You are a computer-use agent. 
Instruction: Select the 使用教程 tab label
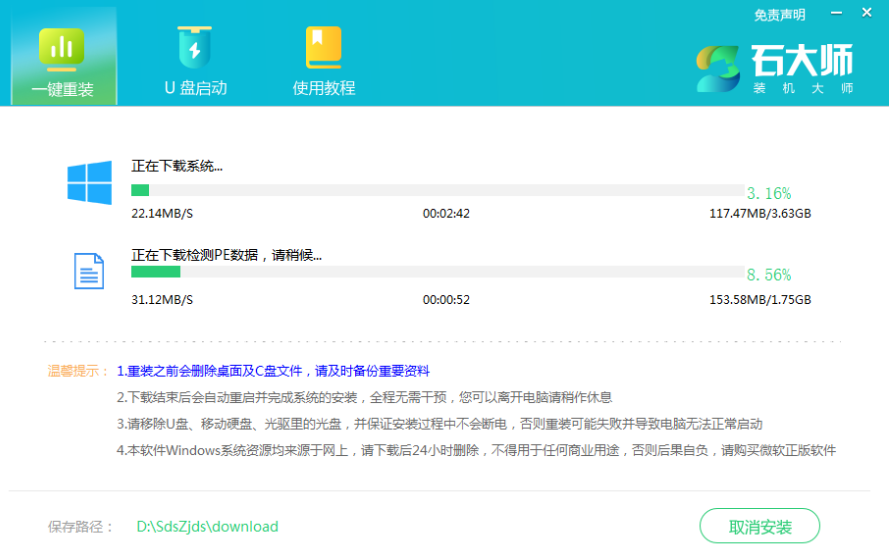[x=323, y=88]
